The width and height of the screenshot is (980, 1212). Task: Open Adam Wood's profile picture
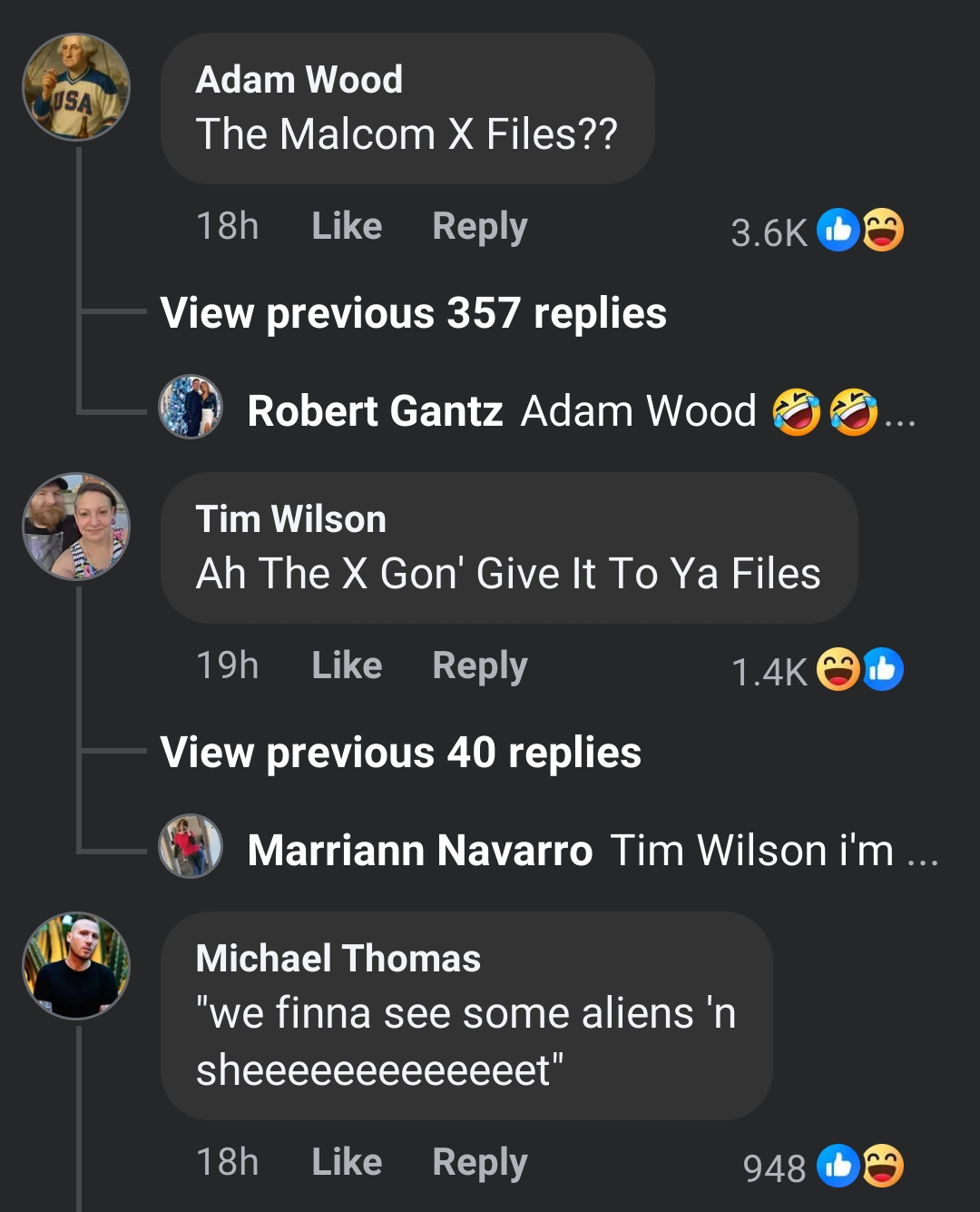click(76, 87)
